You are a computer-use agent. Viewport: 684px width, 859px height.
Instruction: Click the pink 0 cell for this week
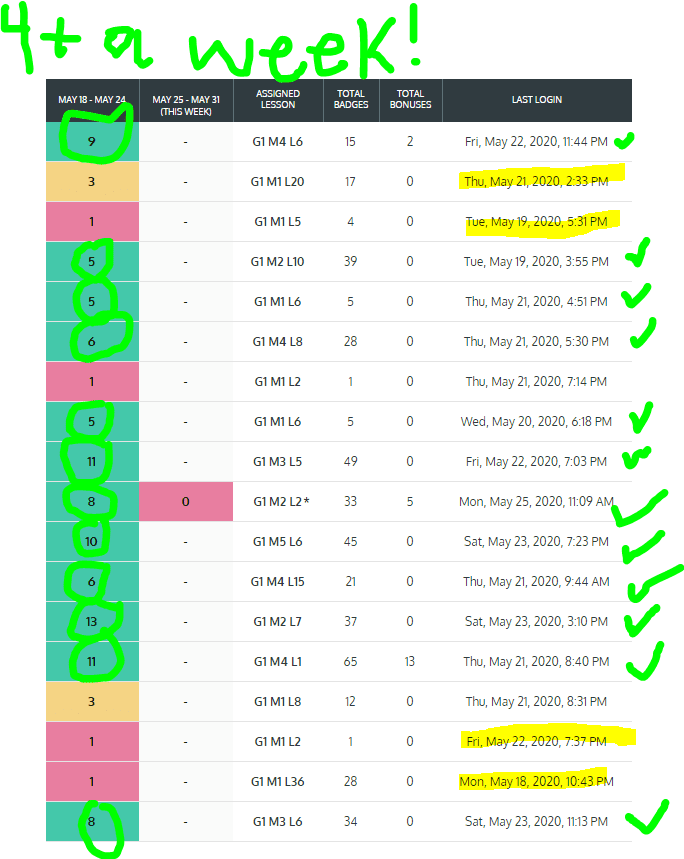click(x=186, y=502)
